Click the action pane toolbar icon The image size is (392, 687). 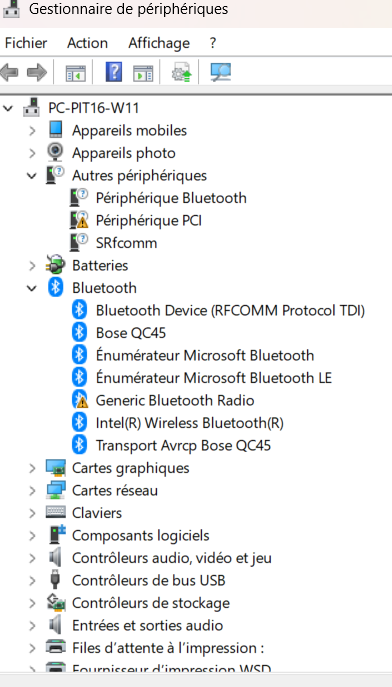click(143, 73)
